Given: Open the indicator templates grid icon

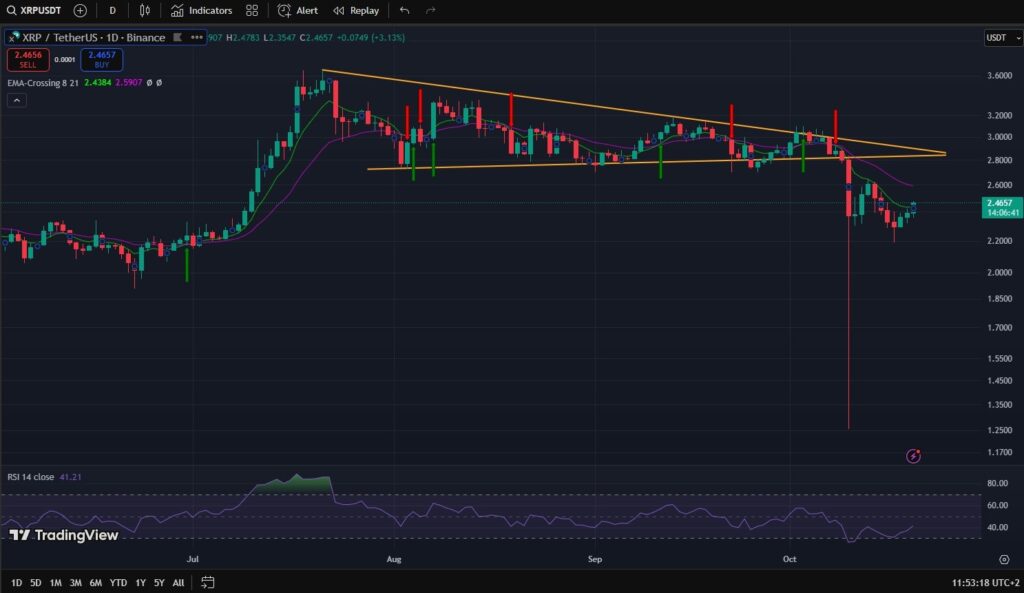Looking at the screenshot, I should tap(252, 11).
